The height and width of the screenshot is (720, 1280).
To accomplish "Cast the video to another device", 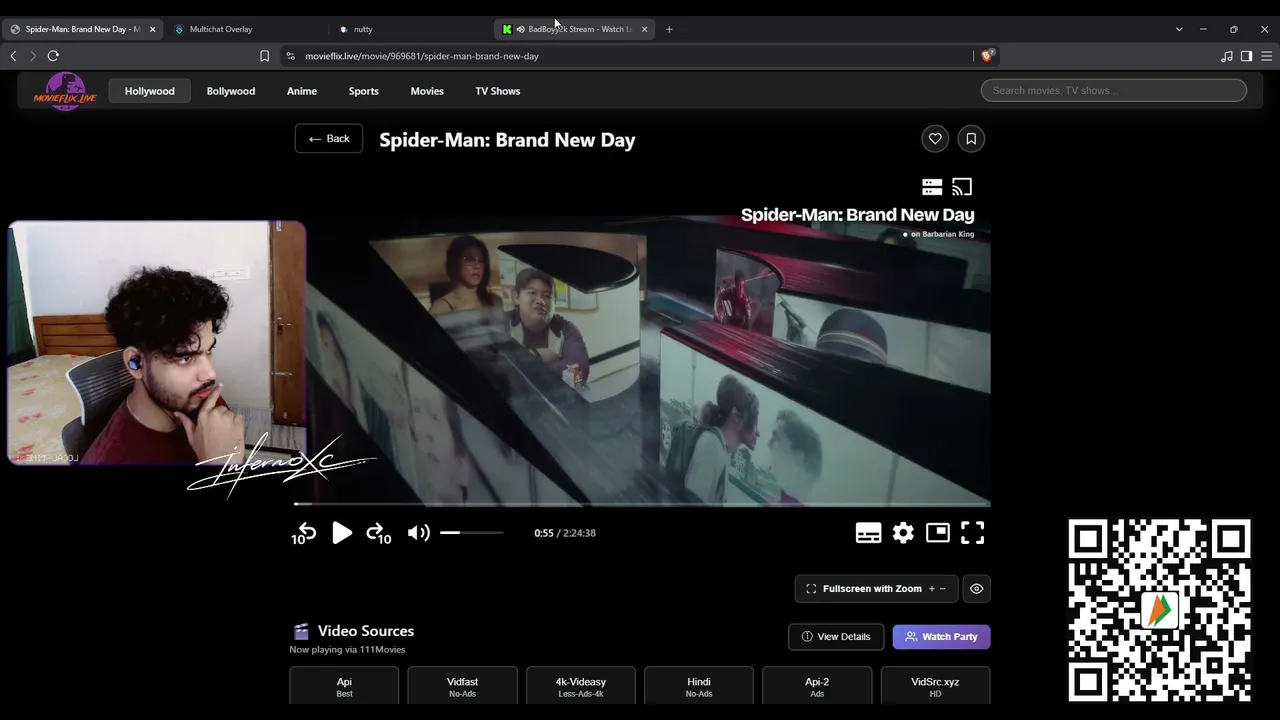I will click(x=962, y=187).
